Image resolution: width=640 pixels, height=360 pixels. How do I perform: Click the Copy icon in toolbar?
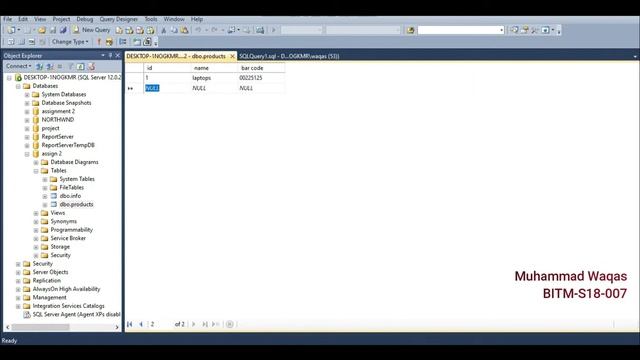(x=174, y=30)
